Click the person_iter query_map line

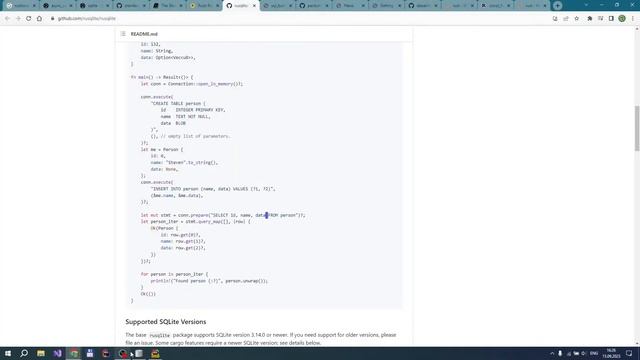pos(196,222)
